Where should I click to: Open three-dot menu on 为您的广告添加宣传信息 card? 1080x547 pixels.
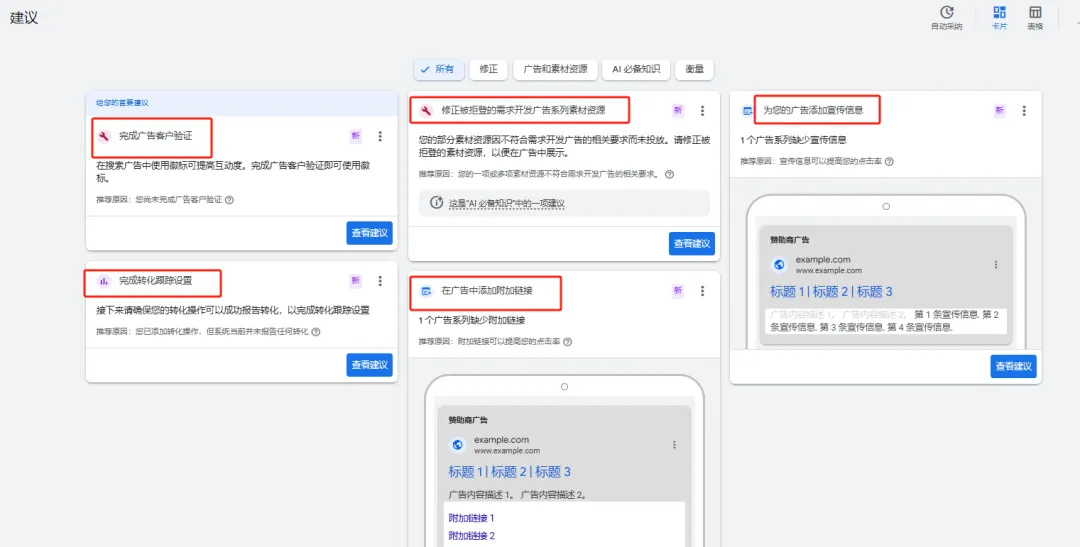[1024, 111]
